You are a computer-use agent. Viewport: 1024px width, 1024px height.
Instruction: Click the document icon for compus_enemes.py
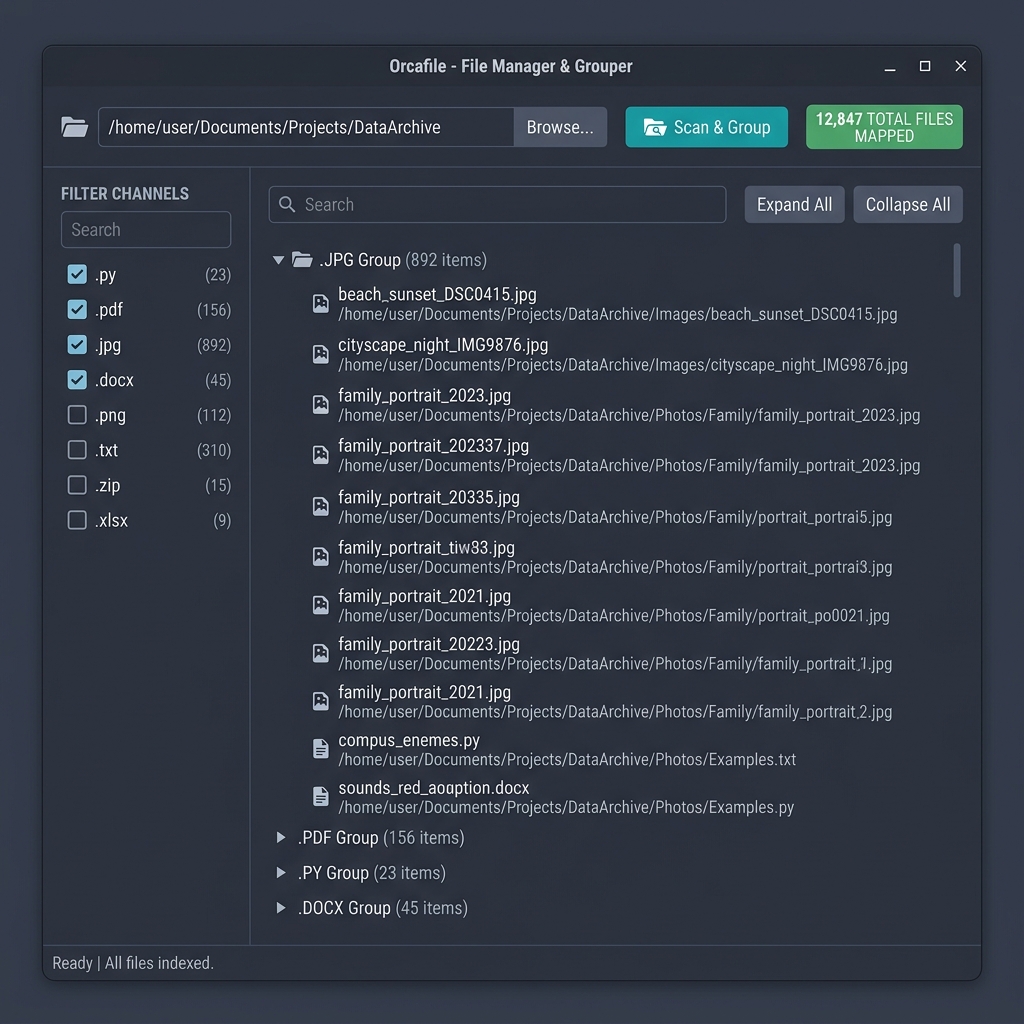(x=321, y=749)
